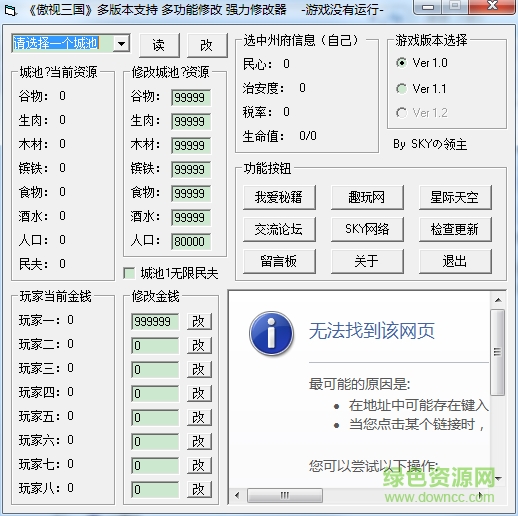This screenshot has width=518, height=516.
Task: Click 改 button in the 玩家四 row
Action: click(x=199, y=393)
